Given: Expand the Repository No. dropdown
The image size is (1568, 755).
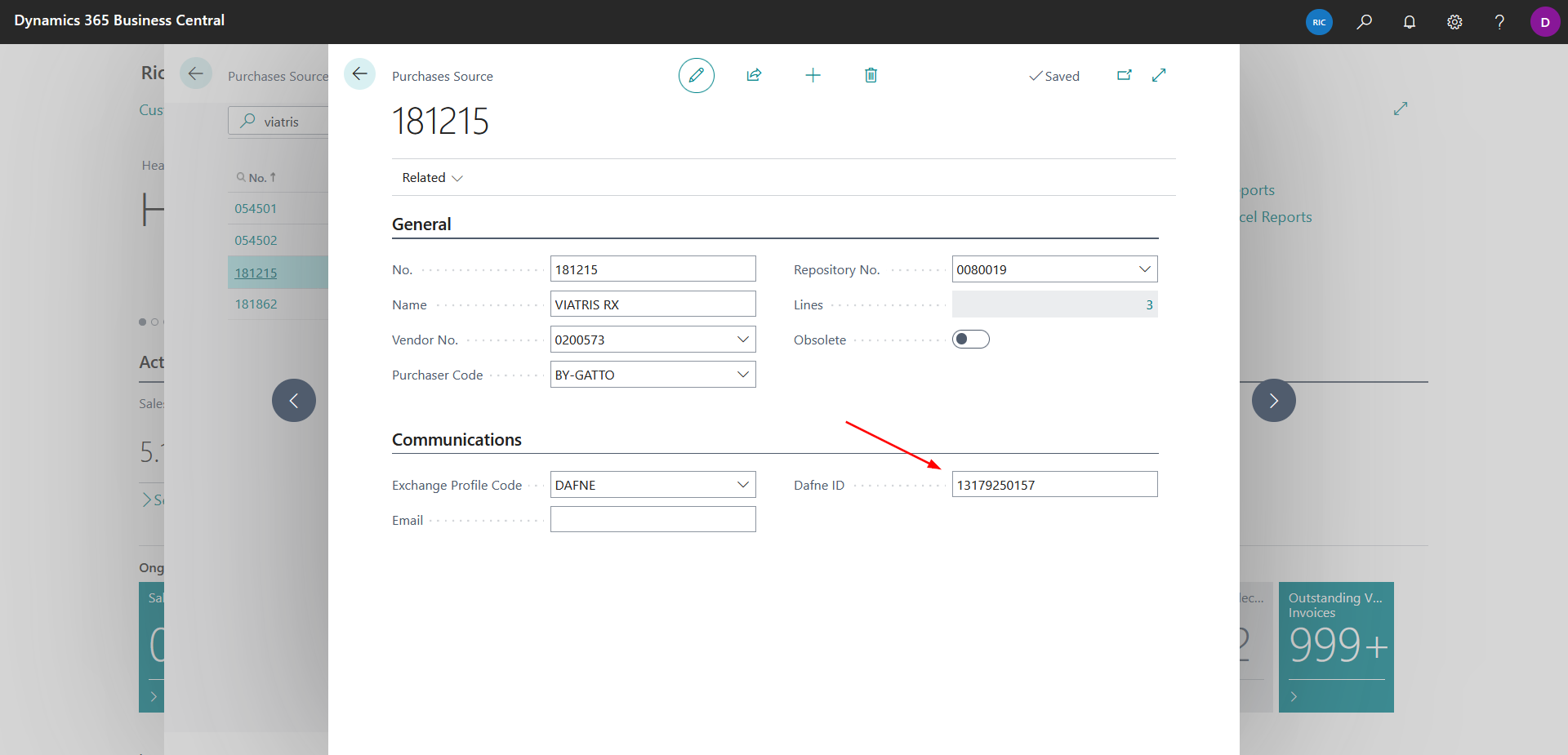Looking at the screenshot, I should [1144, 269].
